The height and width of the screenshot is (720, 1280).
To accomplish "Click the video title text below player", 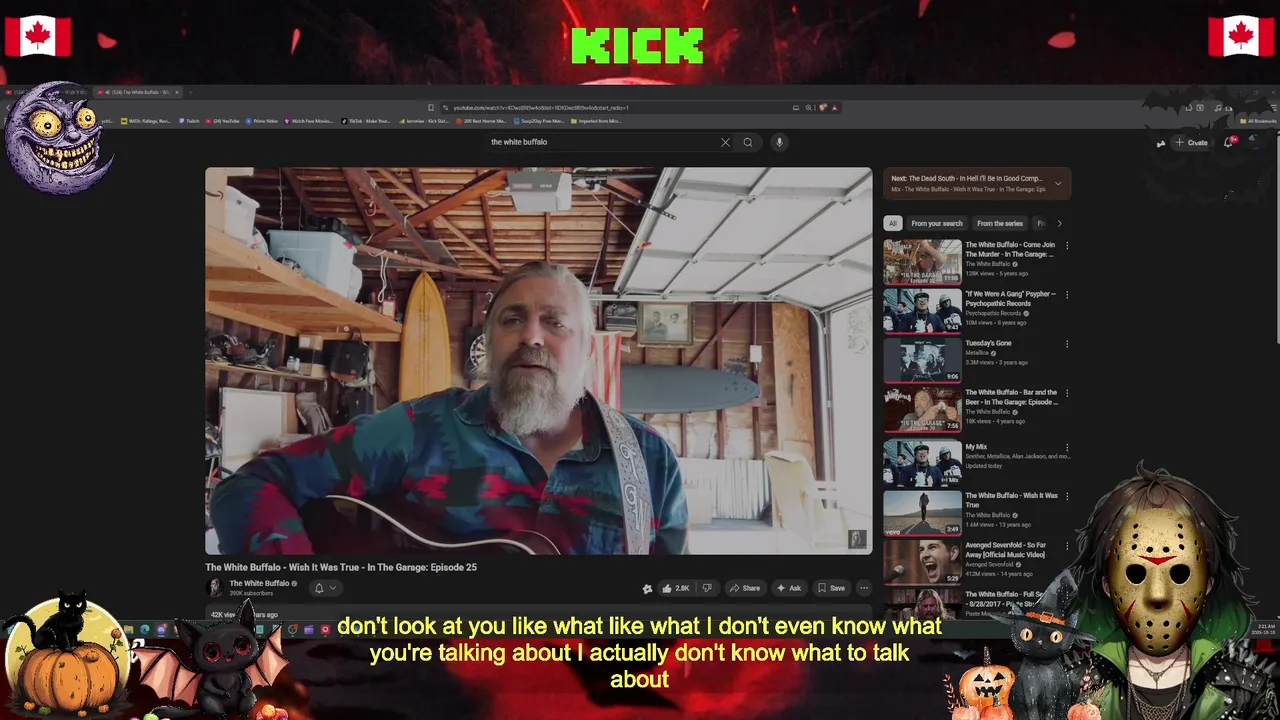I will click(341, 567).
